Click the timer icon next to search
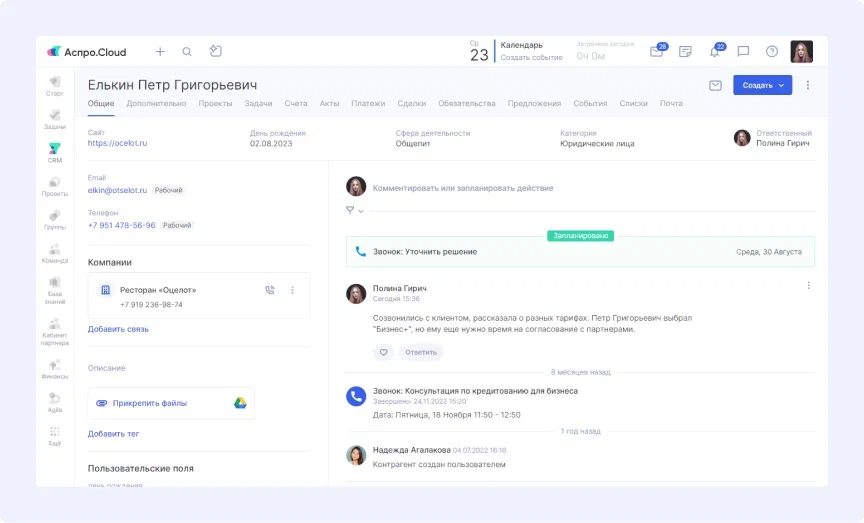This screenshot has height=523, width=864. [215, 51]
